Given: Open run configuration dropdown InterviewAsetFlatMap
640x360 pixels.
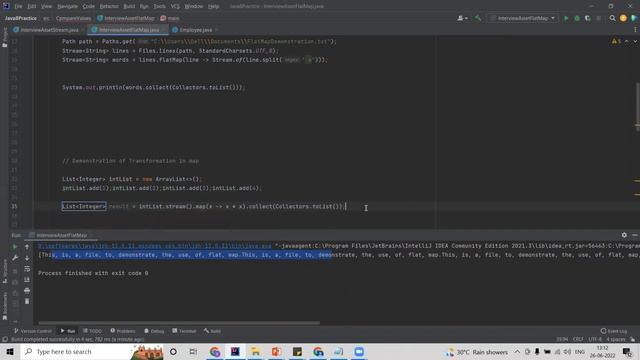Looking at the screenshot, I should click(523, 18).
